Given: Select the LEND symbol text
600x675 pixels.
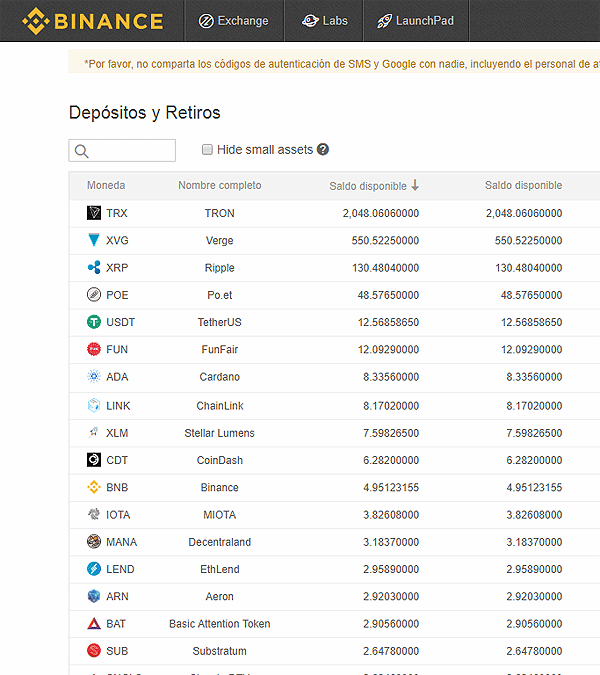Looking at the screenshot, I should [120, 569].
